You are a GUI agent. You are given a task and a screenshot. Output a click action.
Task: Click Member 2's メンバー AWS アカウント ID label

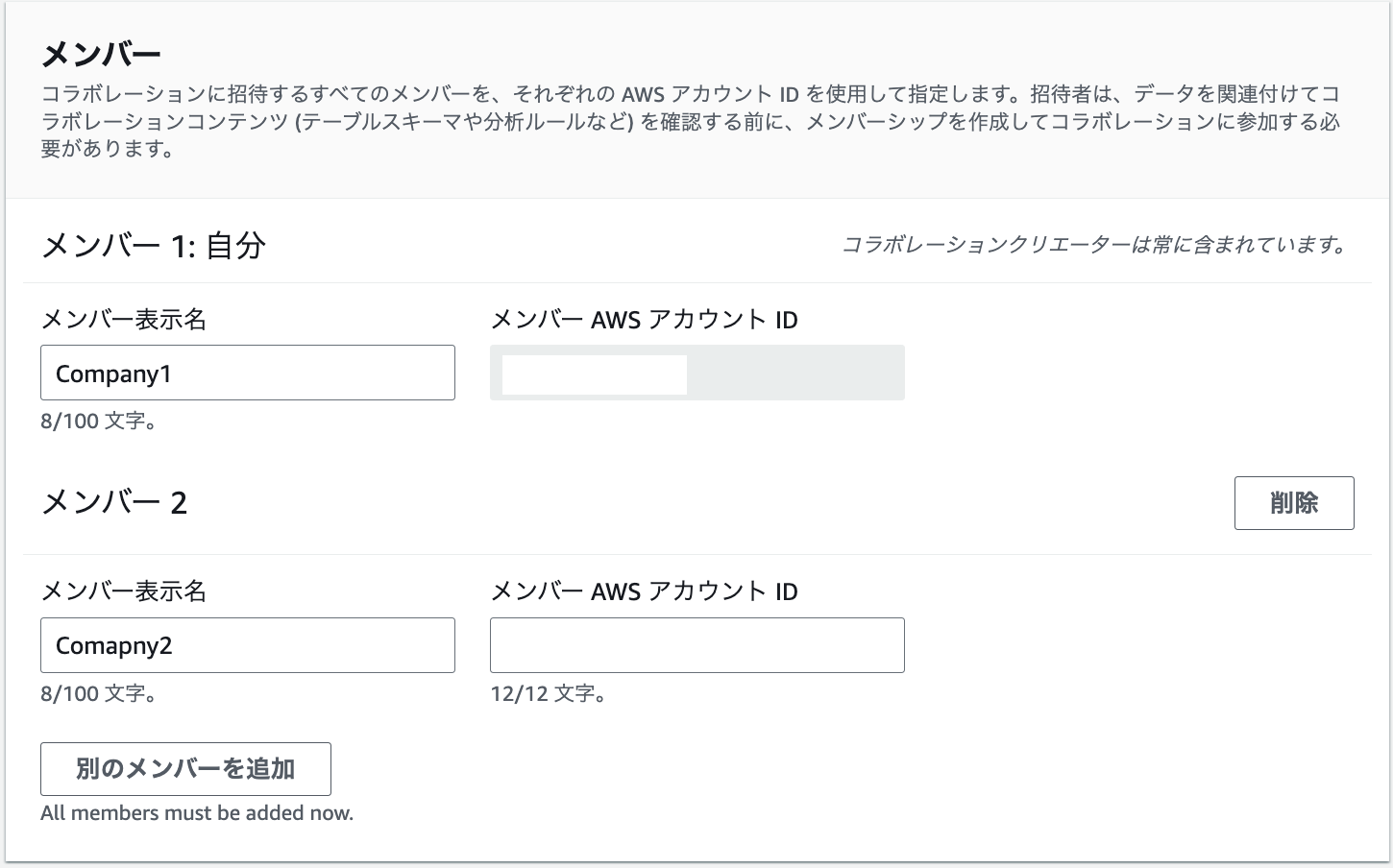coord(644,591)
